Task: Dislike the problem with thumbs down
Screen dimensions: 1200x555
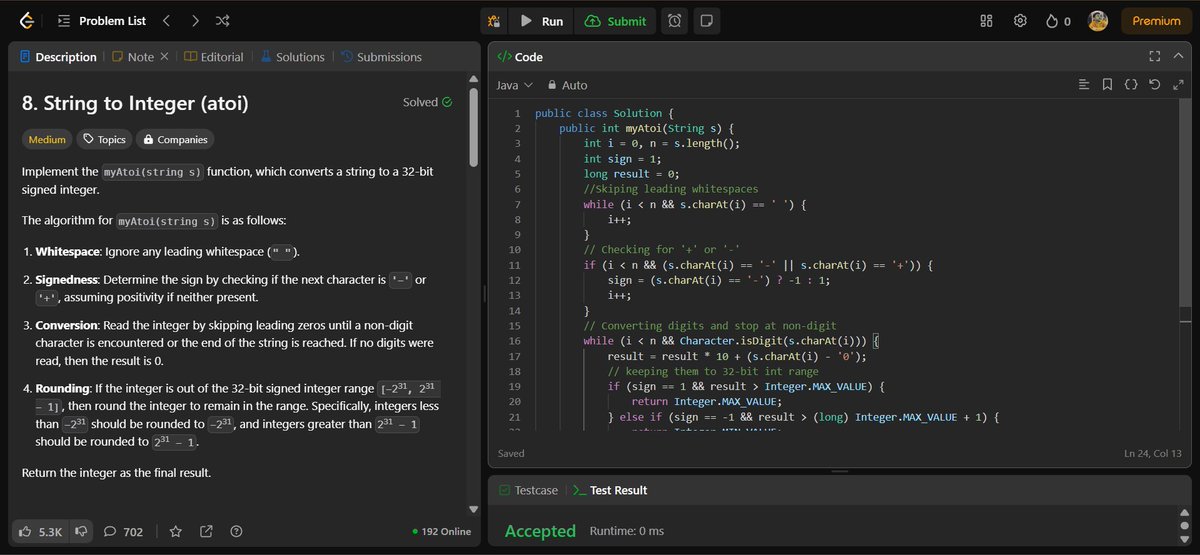Action: 82,532
